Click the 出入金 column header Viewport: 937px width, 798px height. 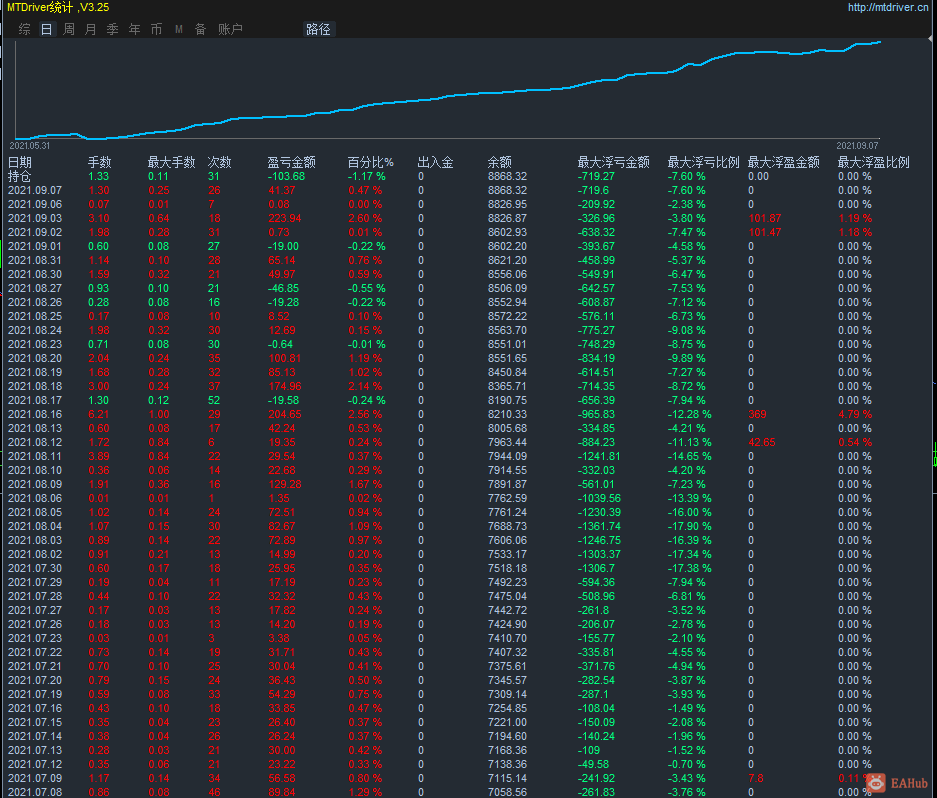coord(436,162)
